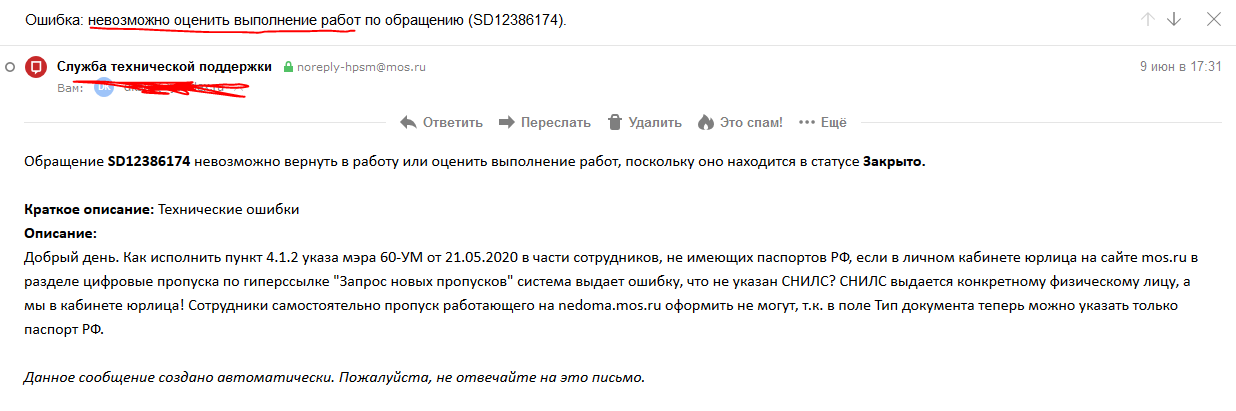Close the opened email with X
Screen dimensions: 1236x411
tap(1214, 19)
